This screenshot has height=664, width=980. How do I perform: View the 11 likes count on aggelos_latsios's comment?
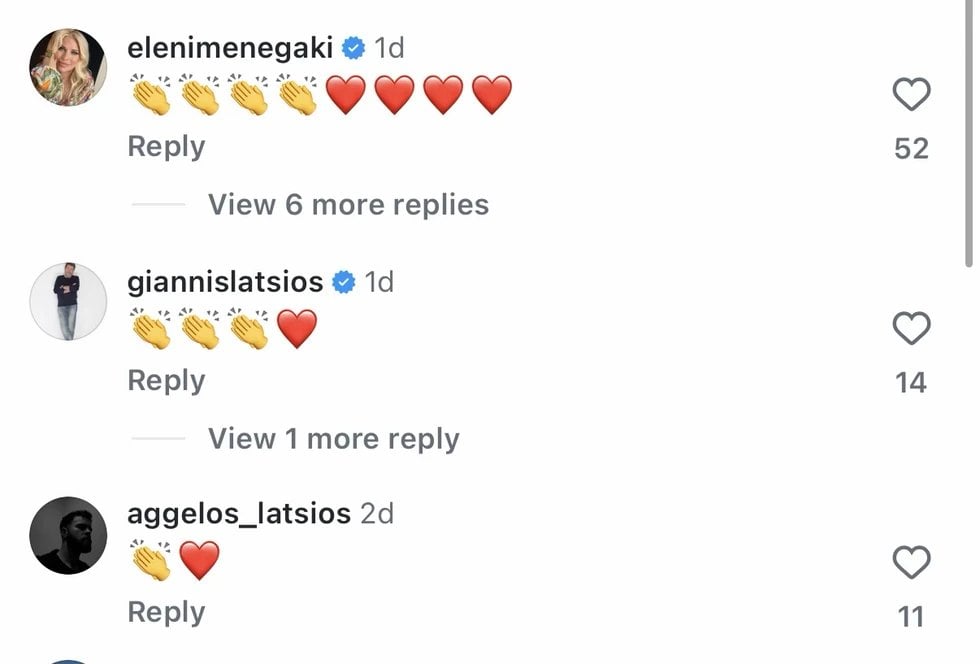click(x=911, y=617)
